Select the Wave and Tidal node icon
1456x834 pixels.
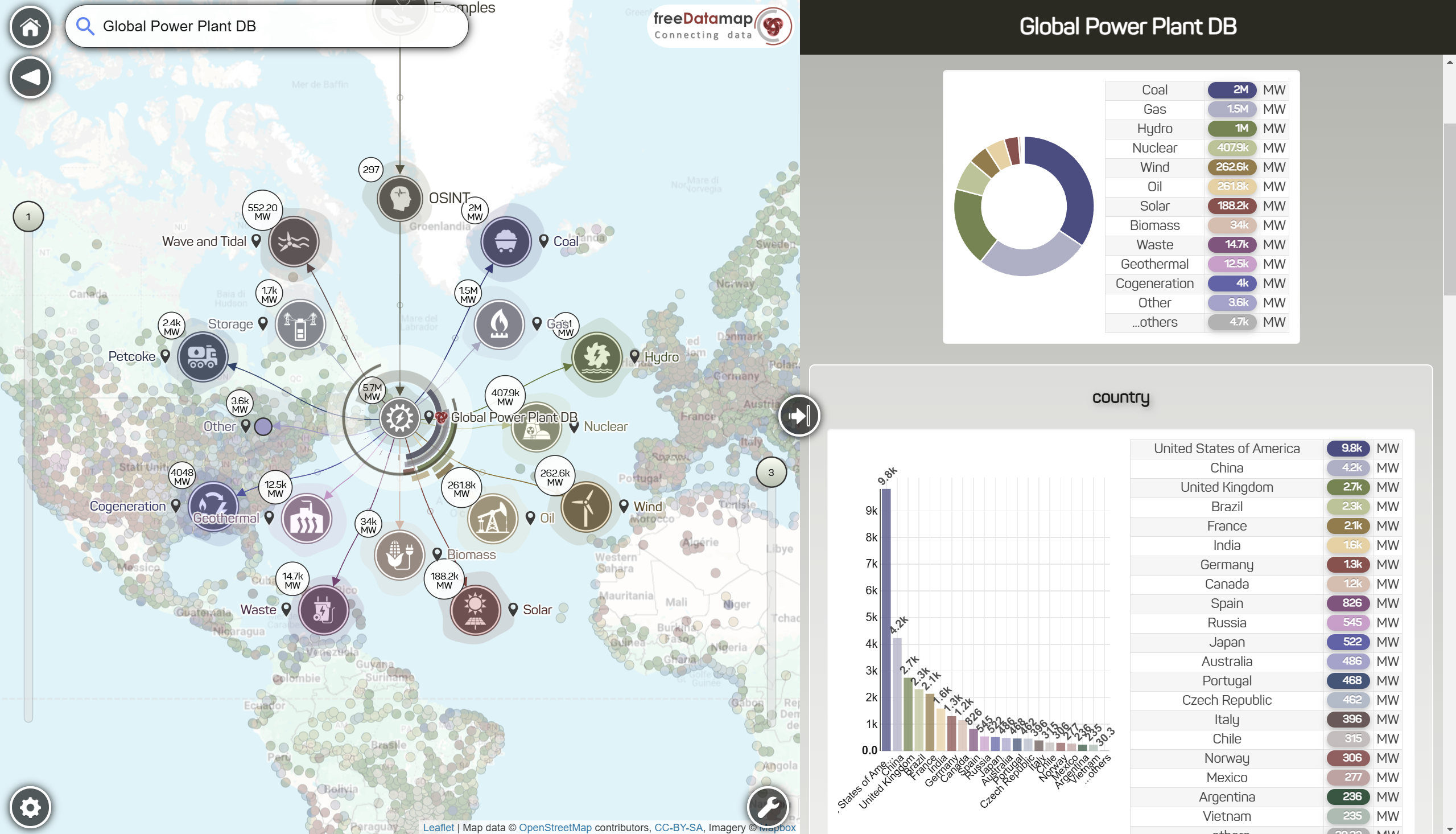tap(294, 241)
